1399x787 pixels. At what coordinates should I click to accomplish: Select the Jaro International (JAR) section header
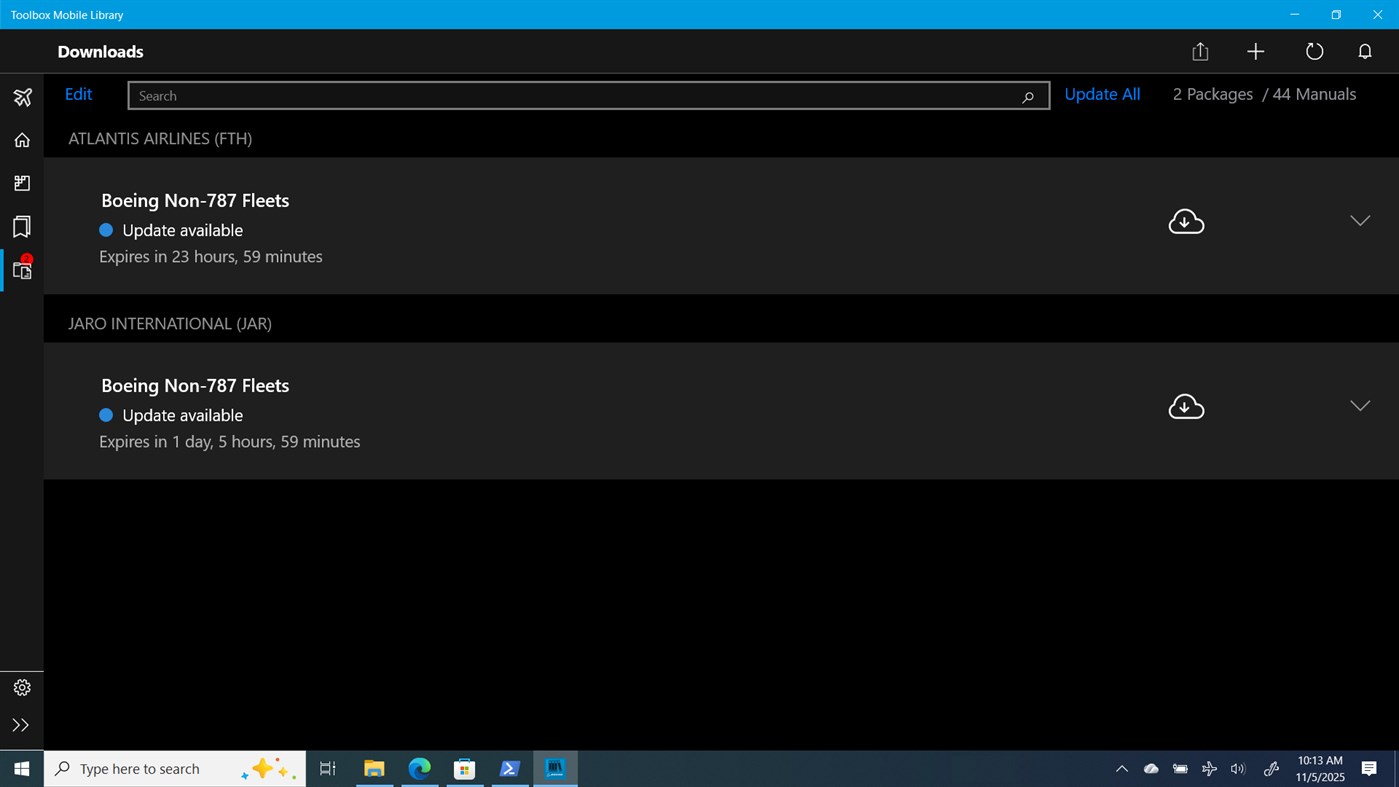(169, 323)
